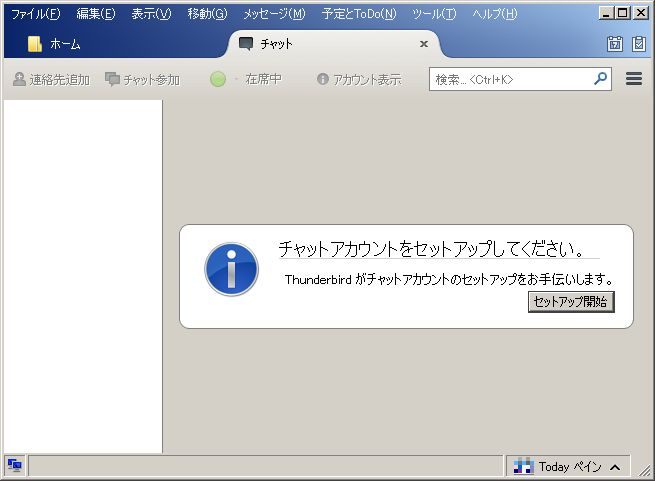Click the Today pane calendar icon
The height and width of the screenshot is (481, 655).
tap(524, 466)
